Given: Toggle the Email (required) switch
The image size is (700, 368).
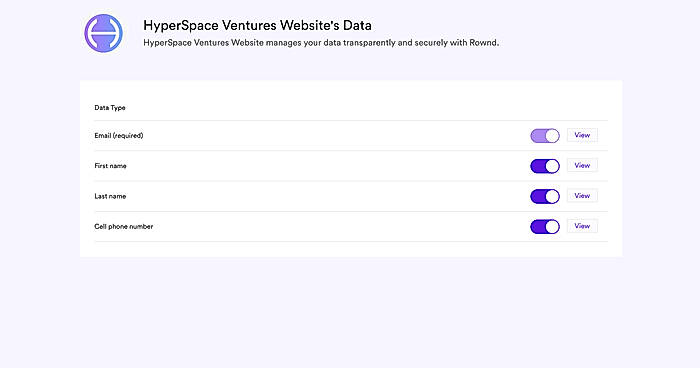Looking at the screenshot, I should (x=545, y=136).
